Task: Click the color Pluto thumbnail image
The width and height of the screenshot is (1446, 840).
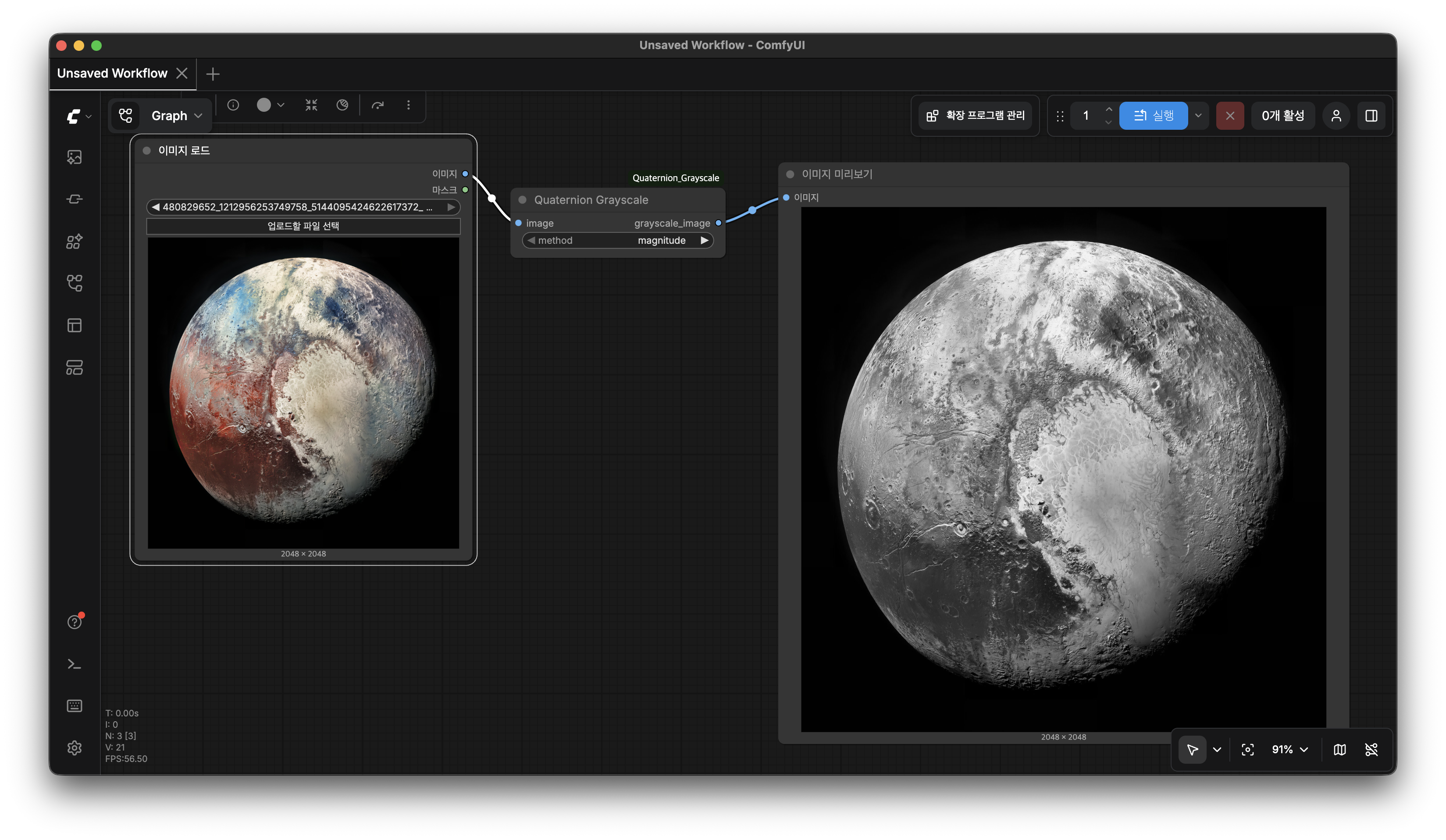Action: pos(303,393)
